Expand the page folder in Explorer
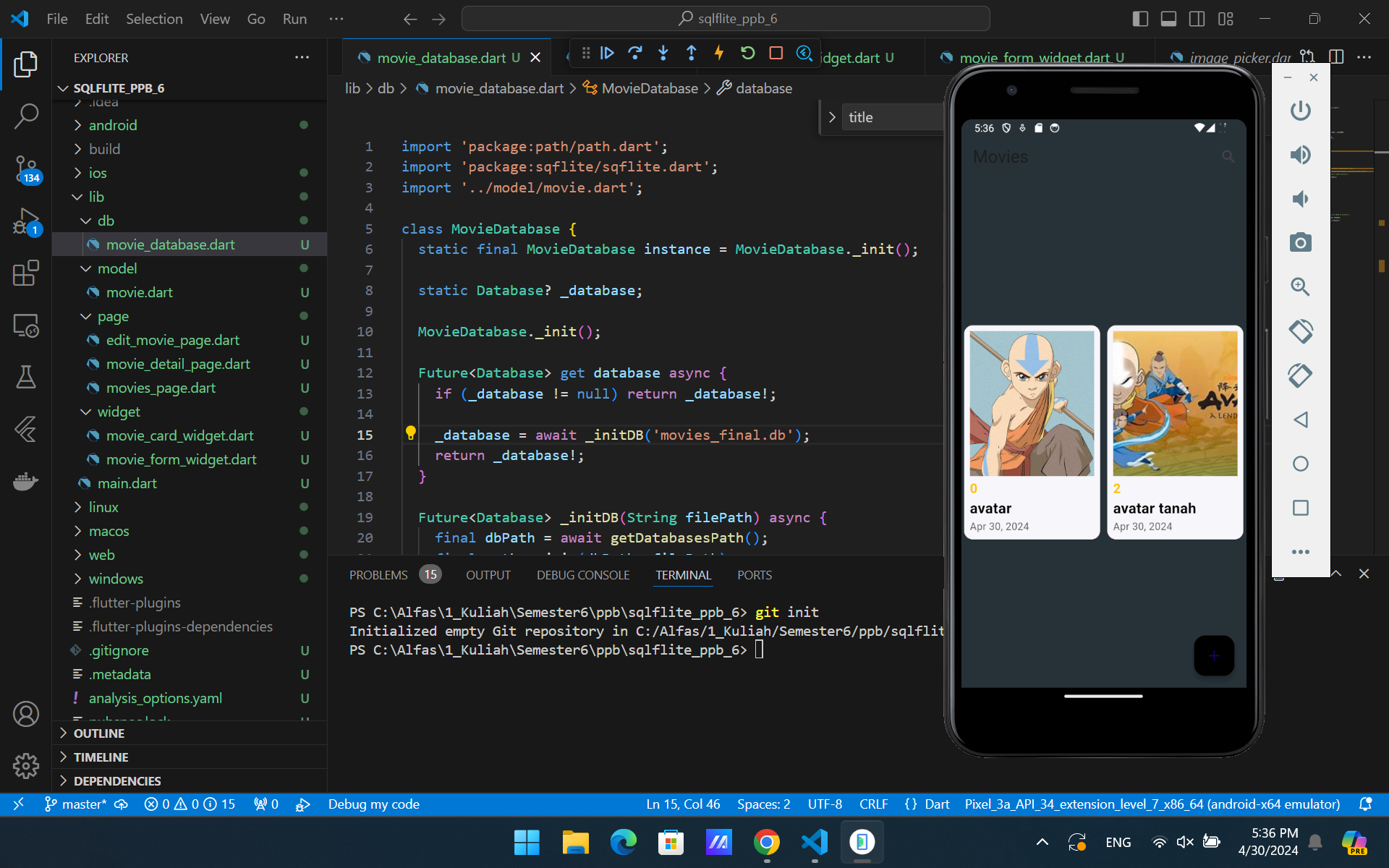Viewport: 1389px width, 868px height. [112, 316]
